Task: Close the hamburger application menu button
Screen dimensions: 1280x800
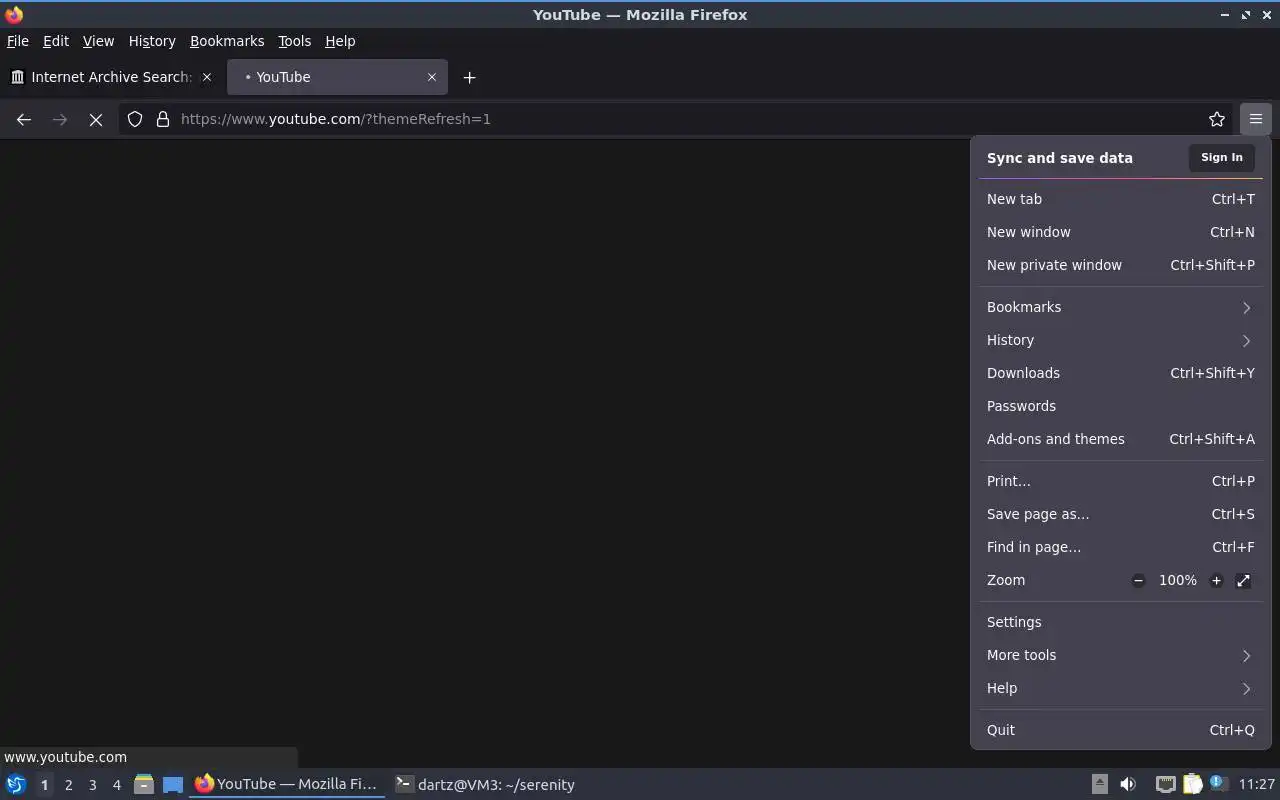Action: pyautogui.click(x=1256, y=119)
